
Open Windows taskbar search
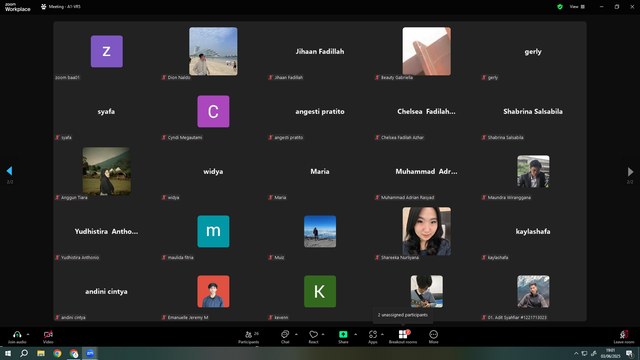point(24,353)
